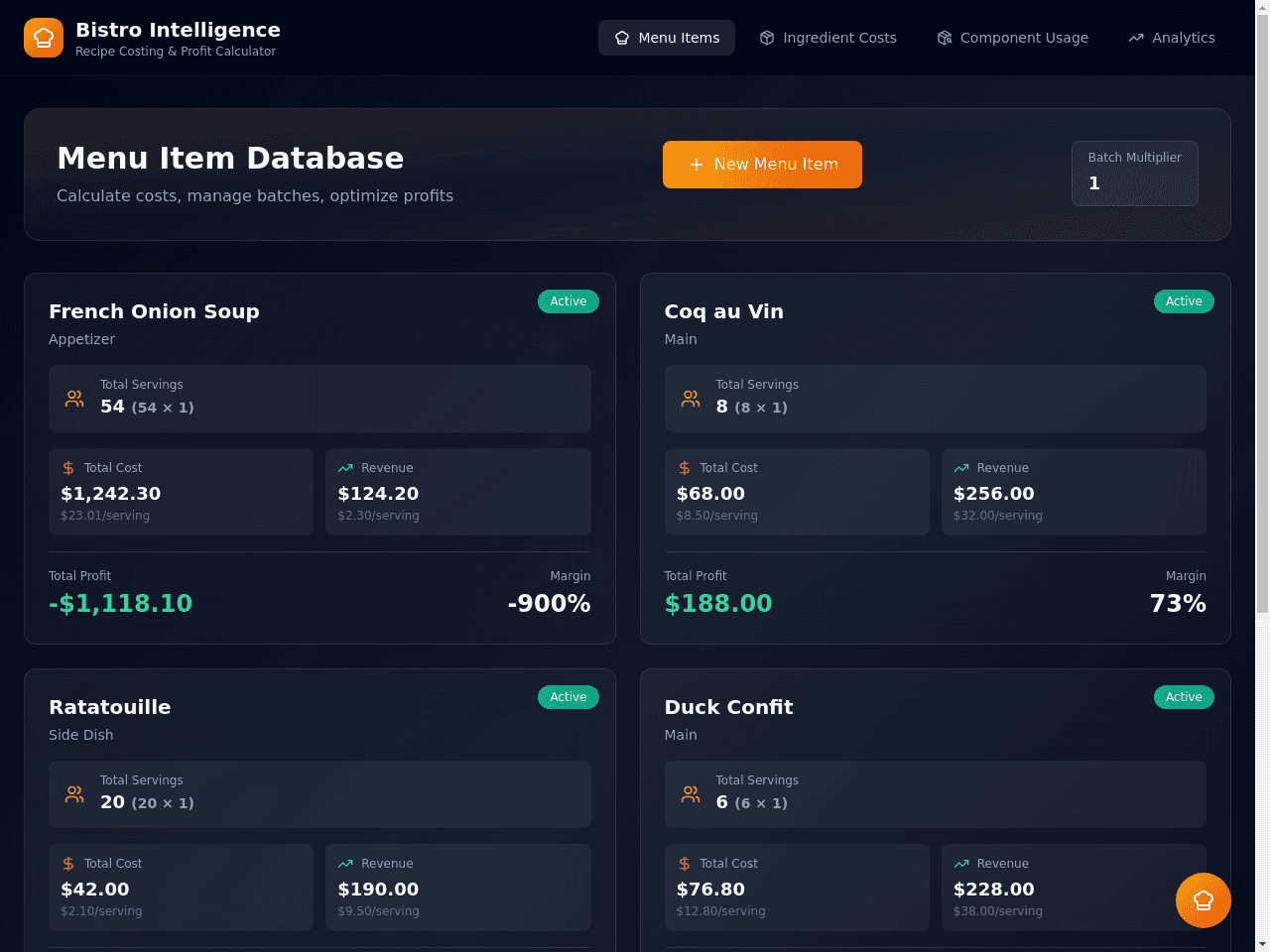Toggle the Active badge on Coq au Vin
Screen dimensions: 1270x952
click(x=1184, y=301)
